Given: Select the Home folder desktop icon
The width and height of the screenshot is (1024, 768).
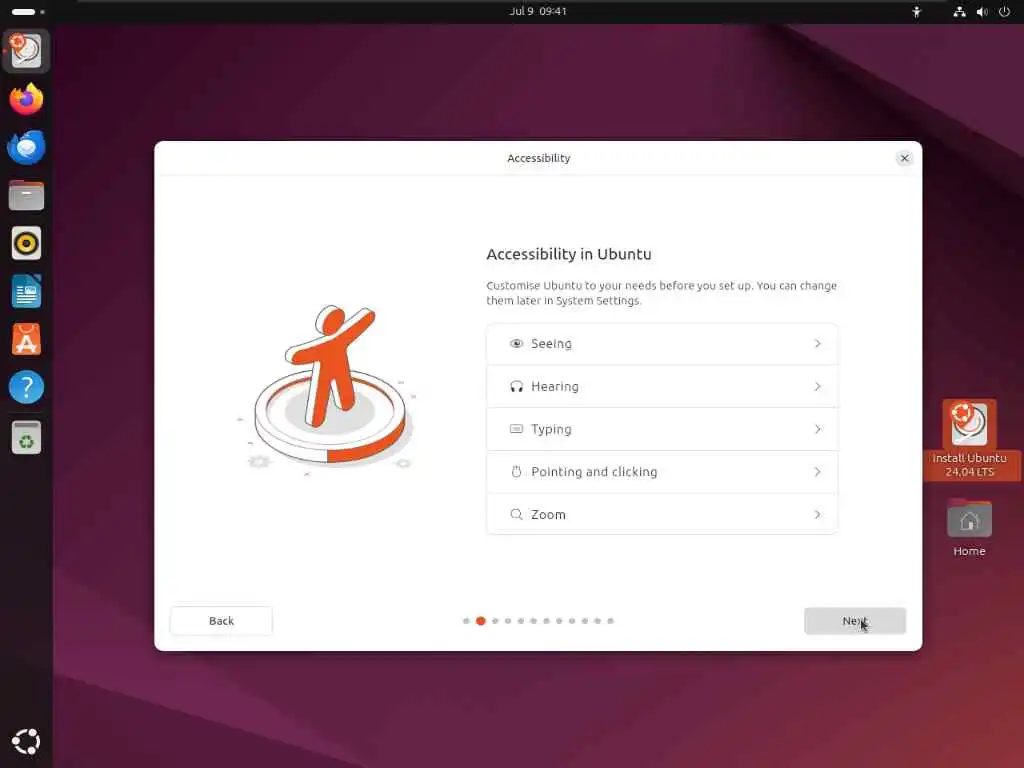Looking at the screenshot, I should pos(970,528).
